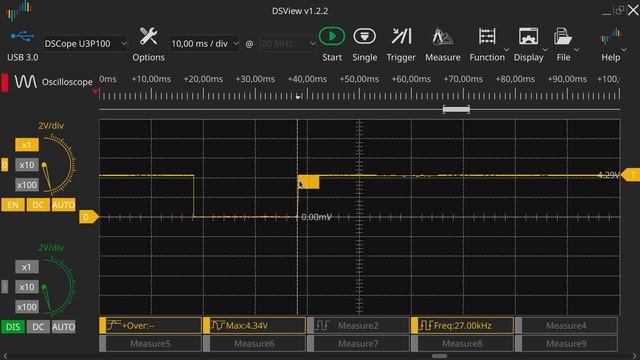
Task: Click the Max:4.34V measurement box
Action: tap(254, 325)
